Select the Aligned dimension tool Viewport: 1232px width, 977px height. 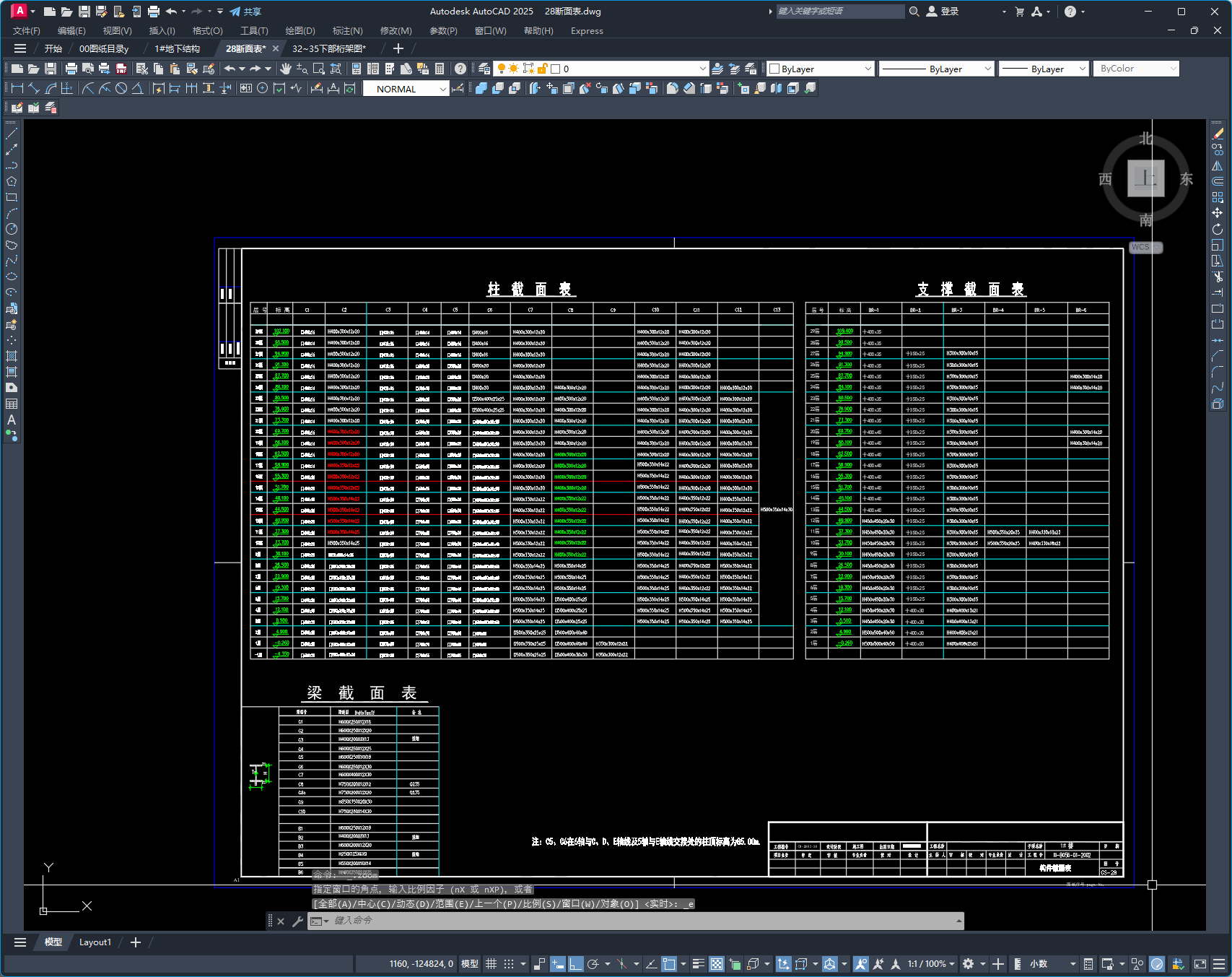point(34,88)
